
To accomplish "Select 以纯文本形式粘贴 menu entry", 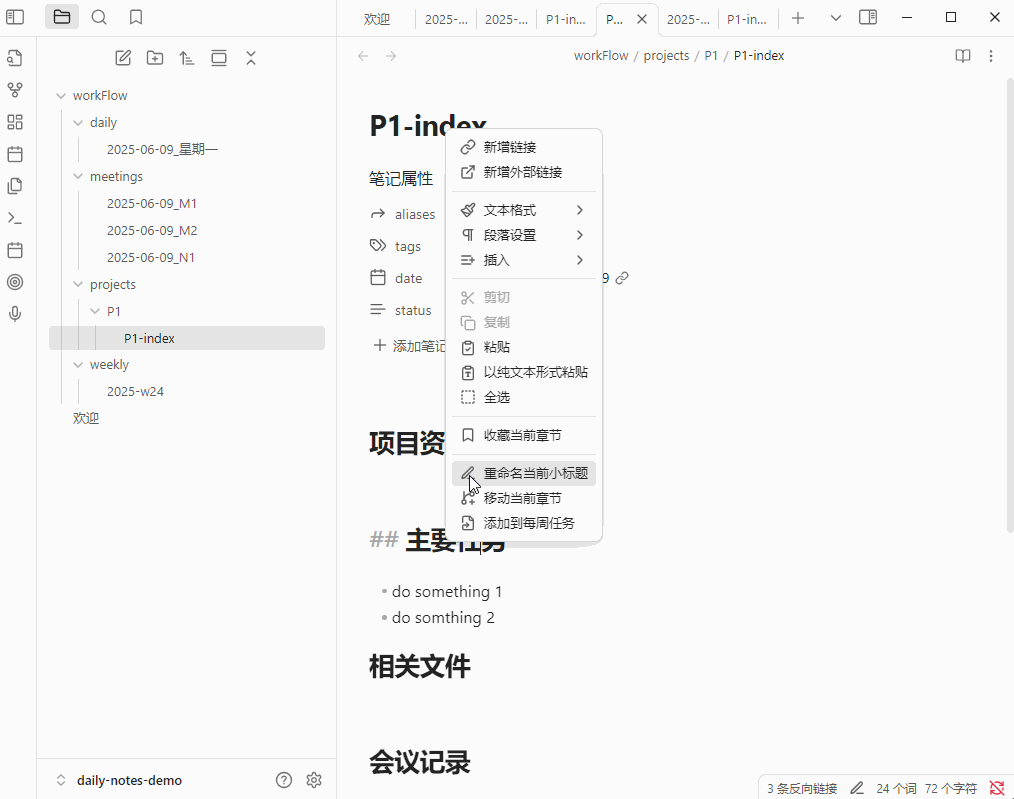I will [x=524, y=372].
